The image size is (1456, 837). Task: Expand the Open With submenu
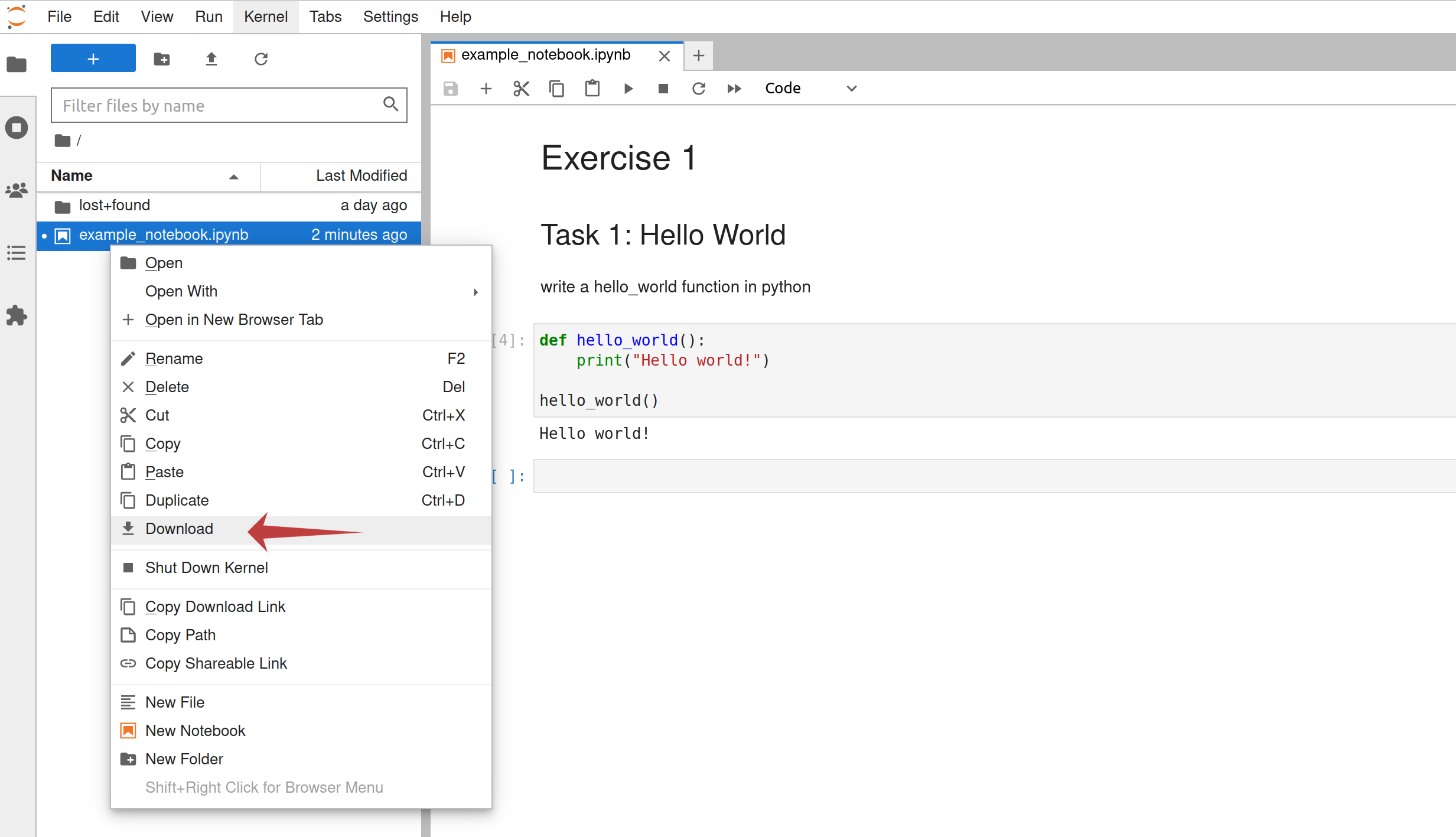[x=301, y=291]
